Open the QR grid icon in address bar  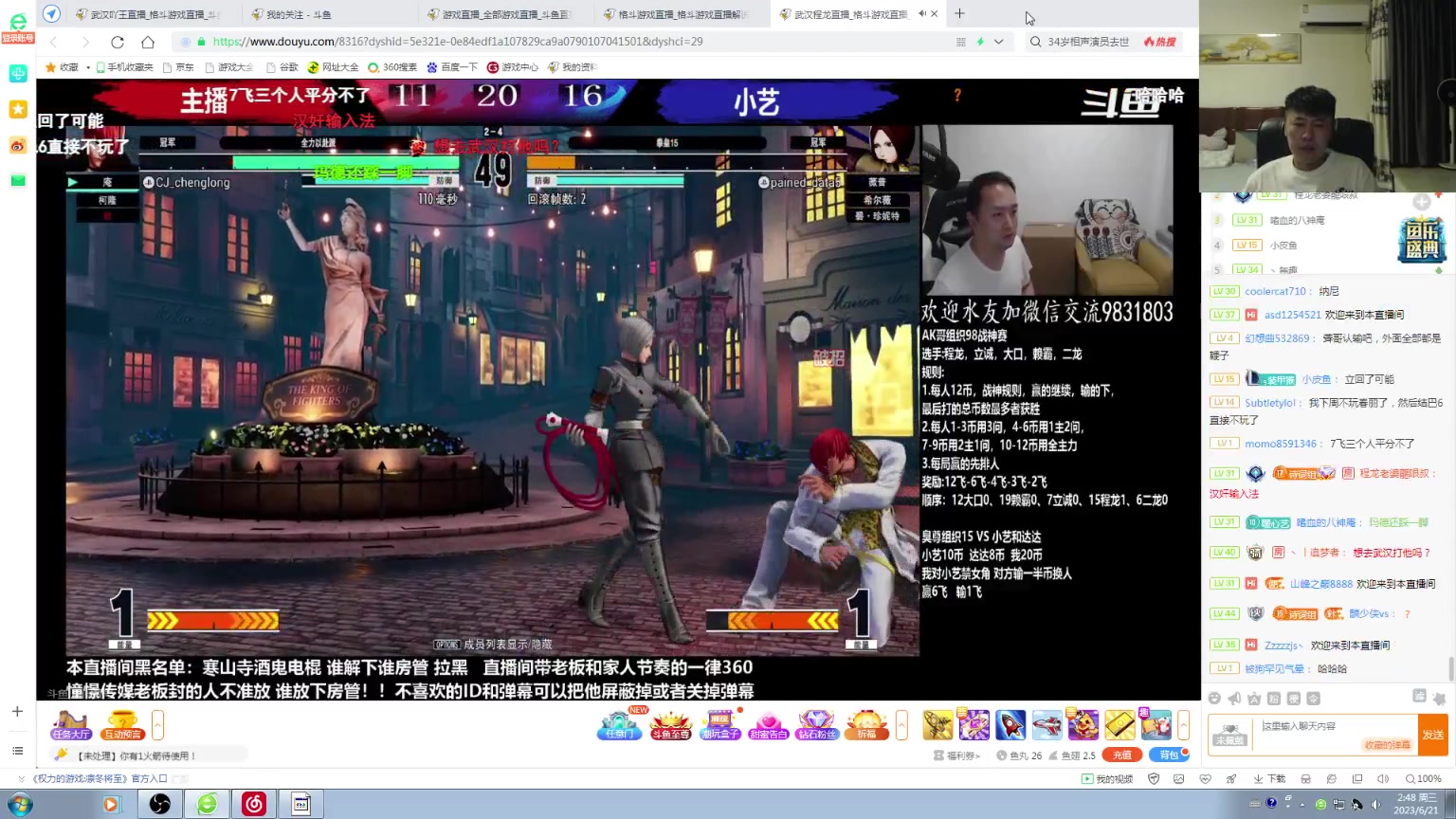961,42
